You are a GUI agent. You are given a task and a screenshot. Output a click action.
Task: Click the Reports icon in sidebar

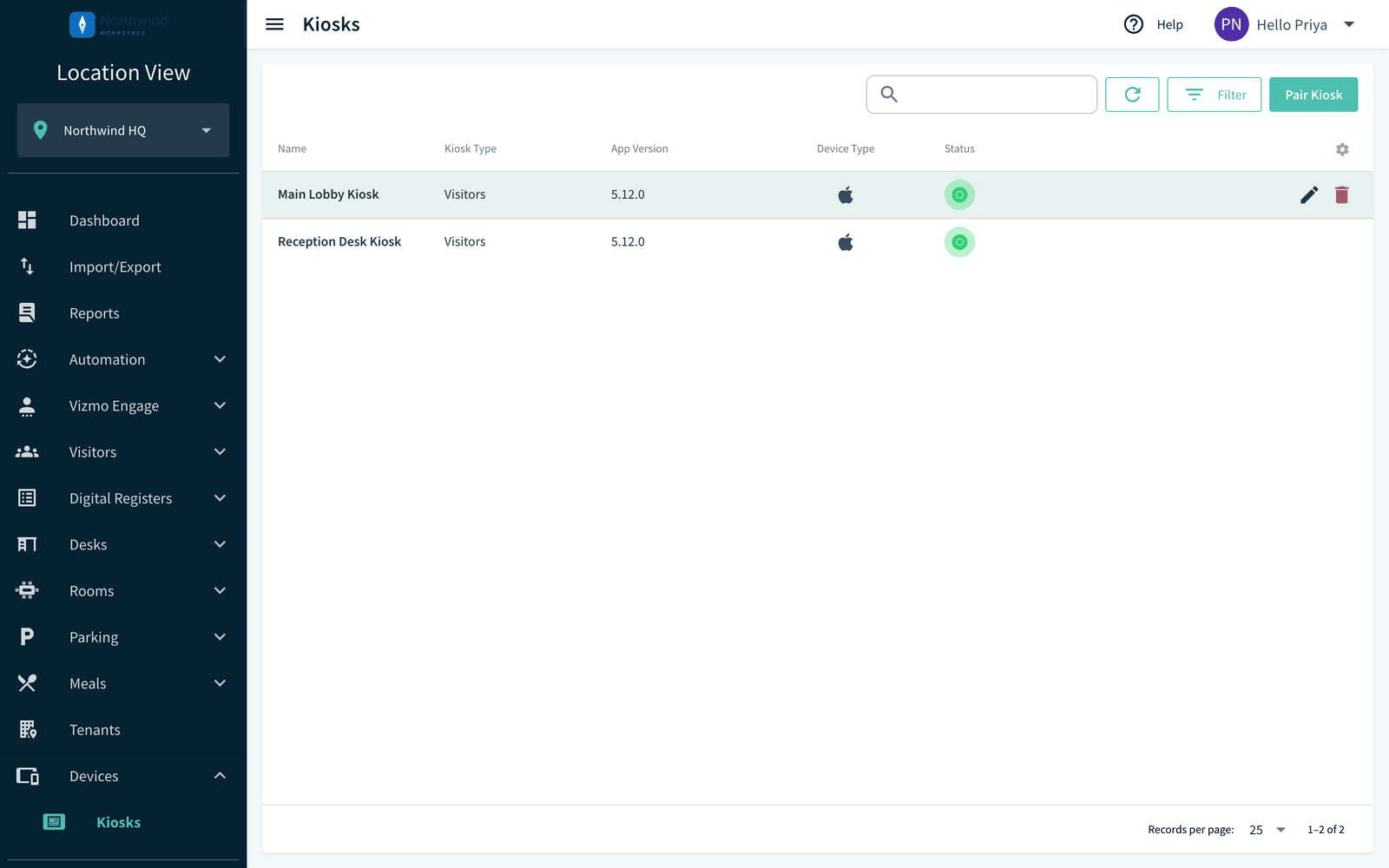(27, 312)
